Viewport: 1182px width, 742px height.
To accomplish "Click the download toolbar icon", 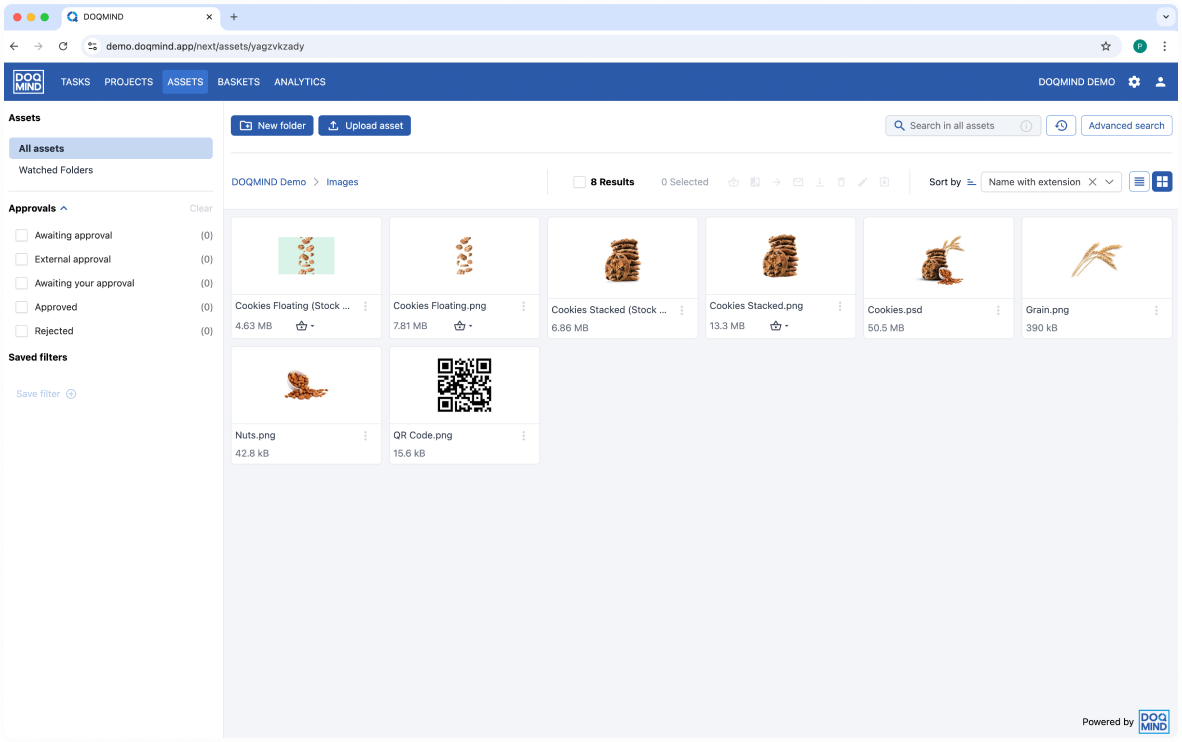I will pyautogui.click(x=819, y=182).
